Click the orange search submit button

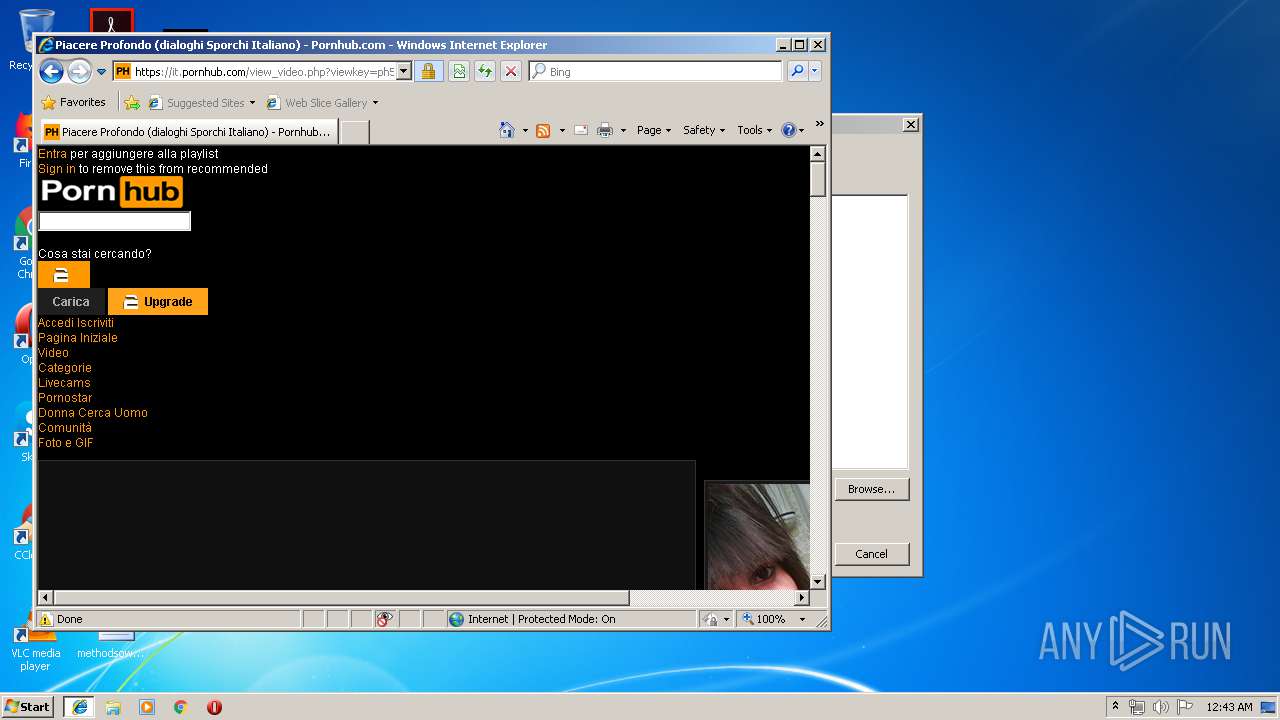64,275
